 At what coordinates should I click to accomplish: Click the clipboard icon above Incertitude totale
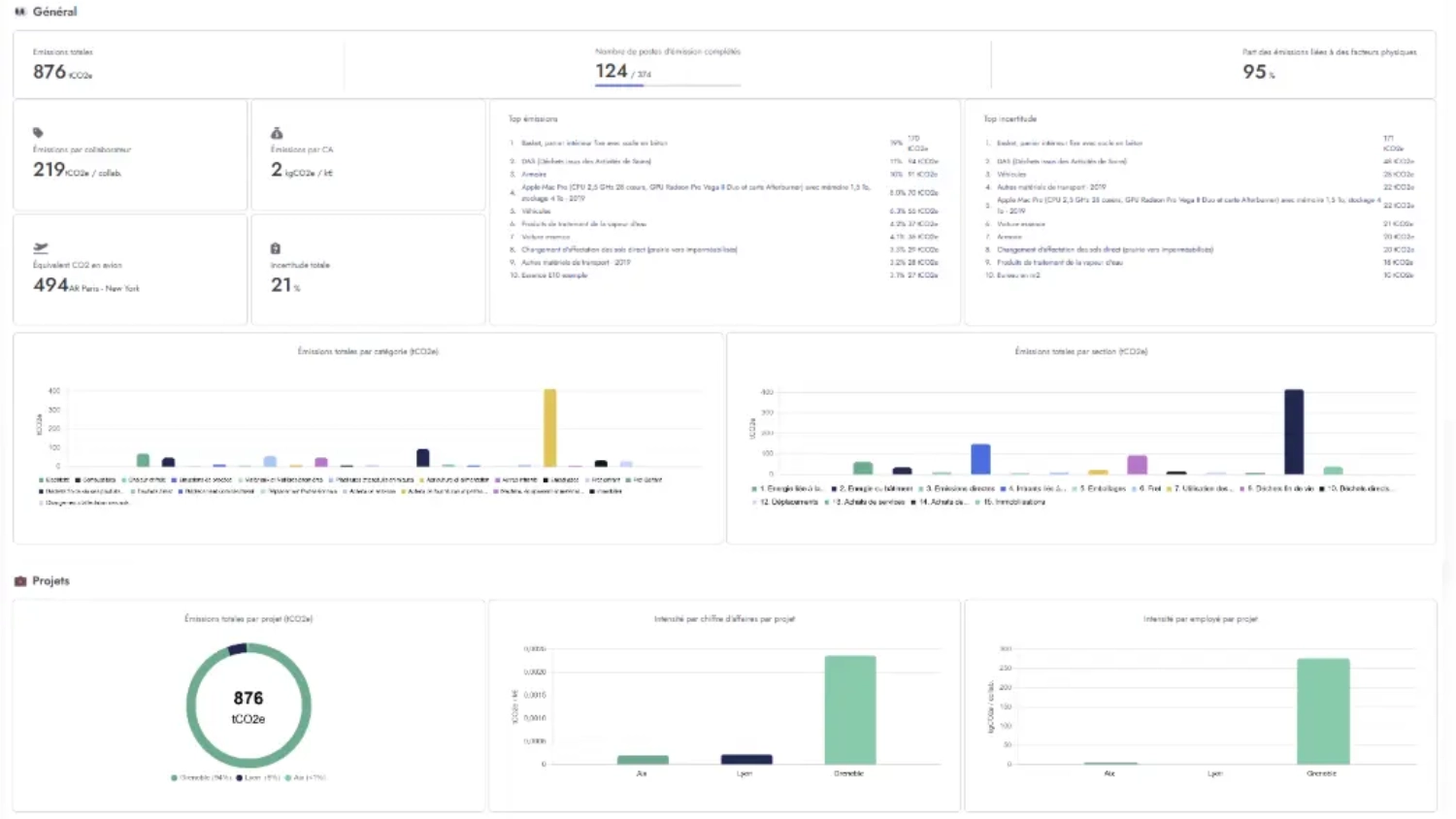[x=276, y=248]
